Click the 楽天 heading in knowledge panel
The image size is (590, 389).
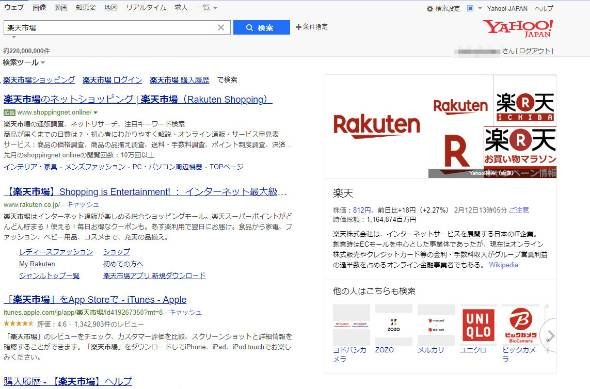[x=343, y=194]
